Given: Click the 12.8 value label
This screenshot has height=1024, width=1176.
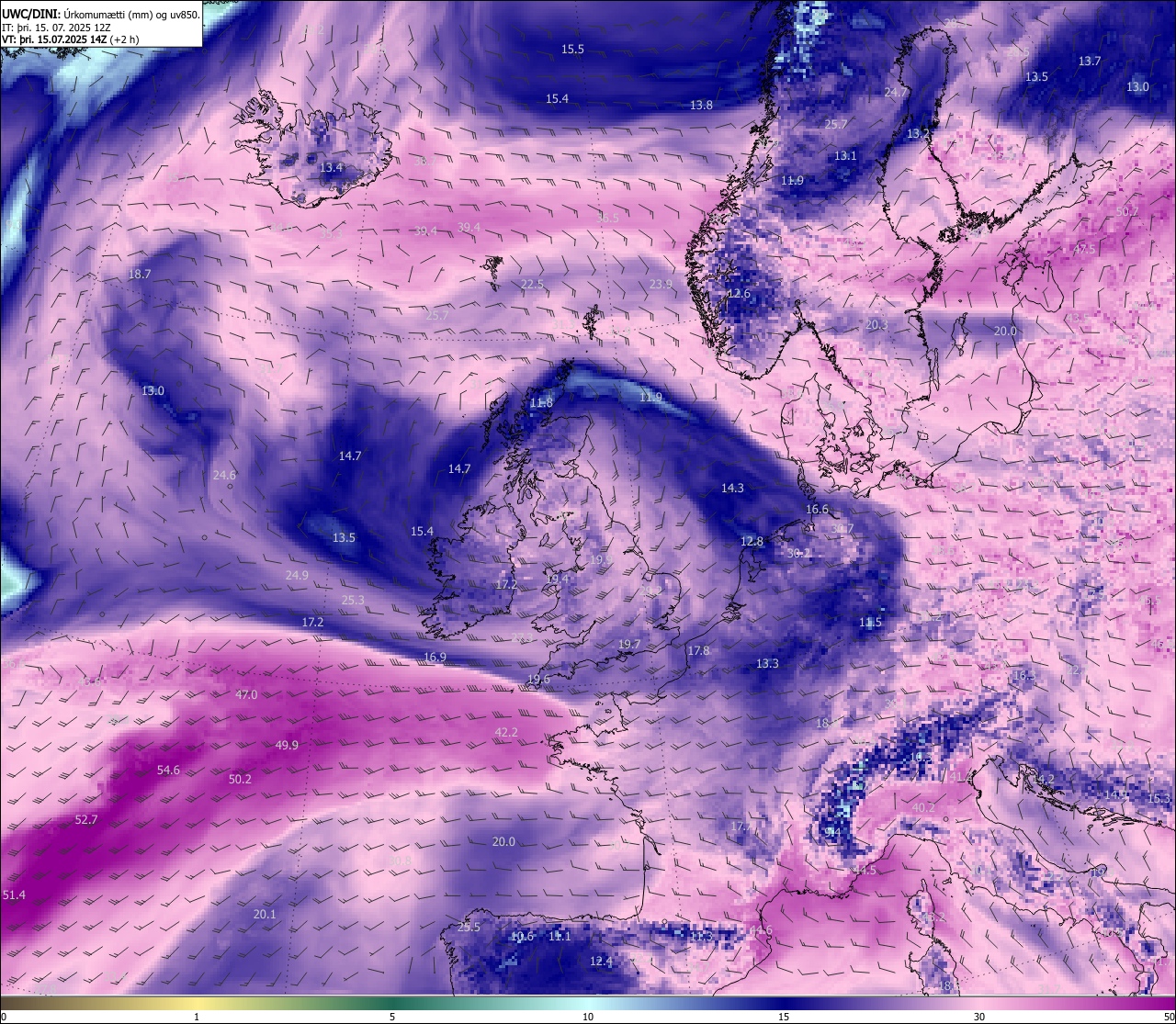Looking at the screenshot, I should (x=752, y=542).
